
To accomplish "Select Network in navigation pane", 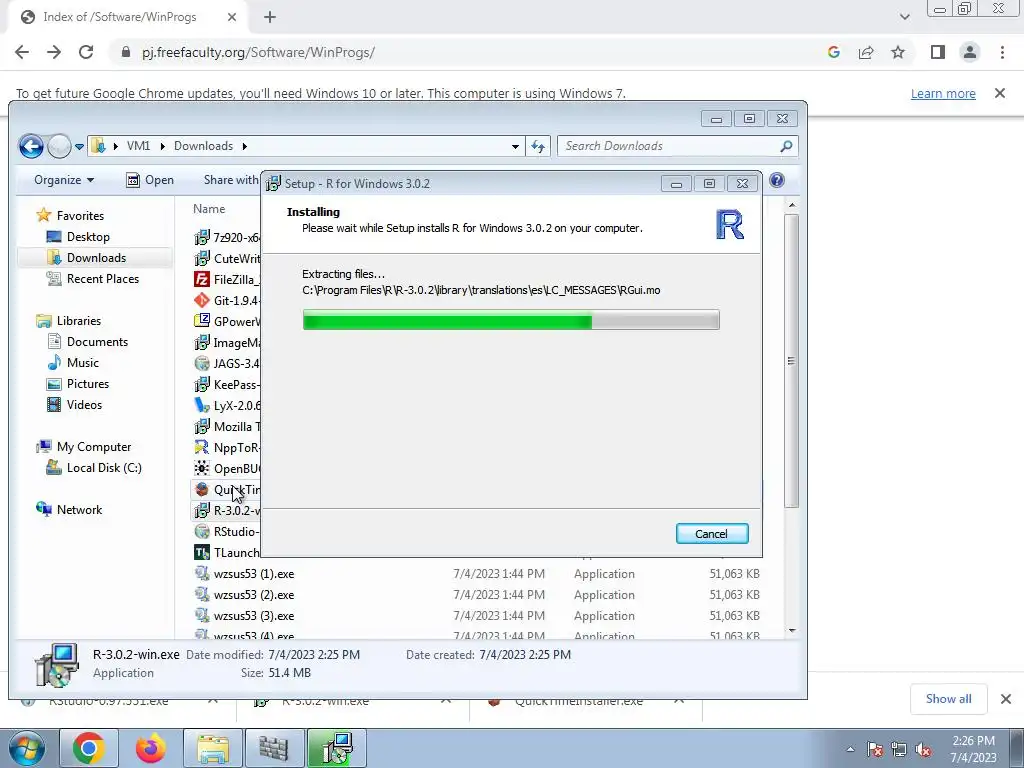I will (x=79, y=509).
